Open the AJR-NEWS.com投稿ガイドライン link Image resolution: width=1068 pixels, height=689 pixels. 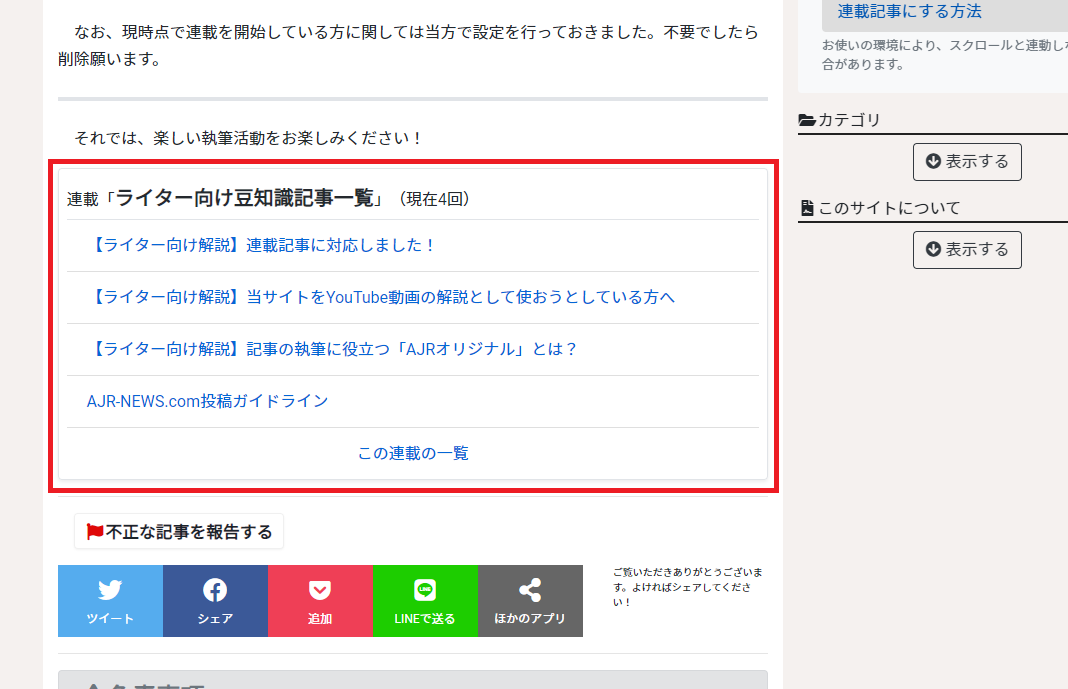(x=207, y=401)
